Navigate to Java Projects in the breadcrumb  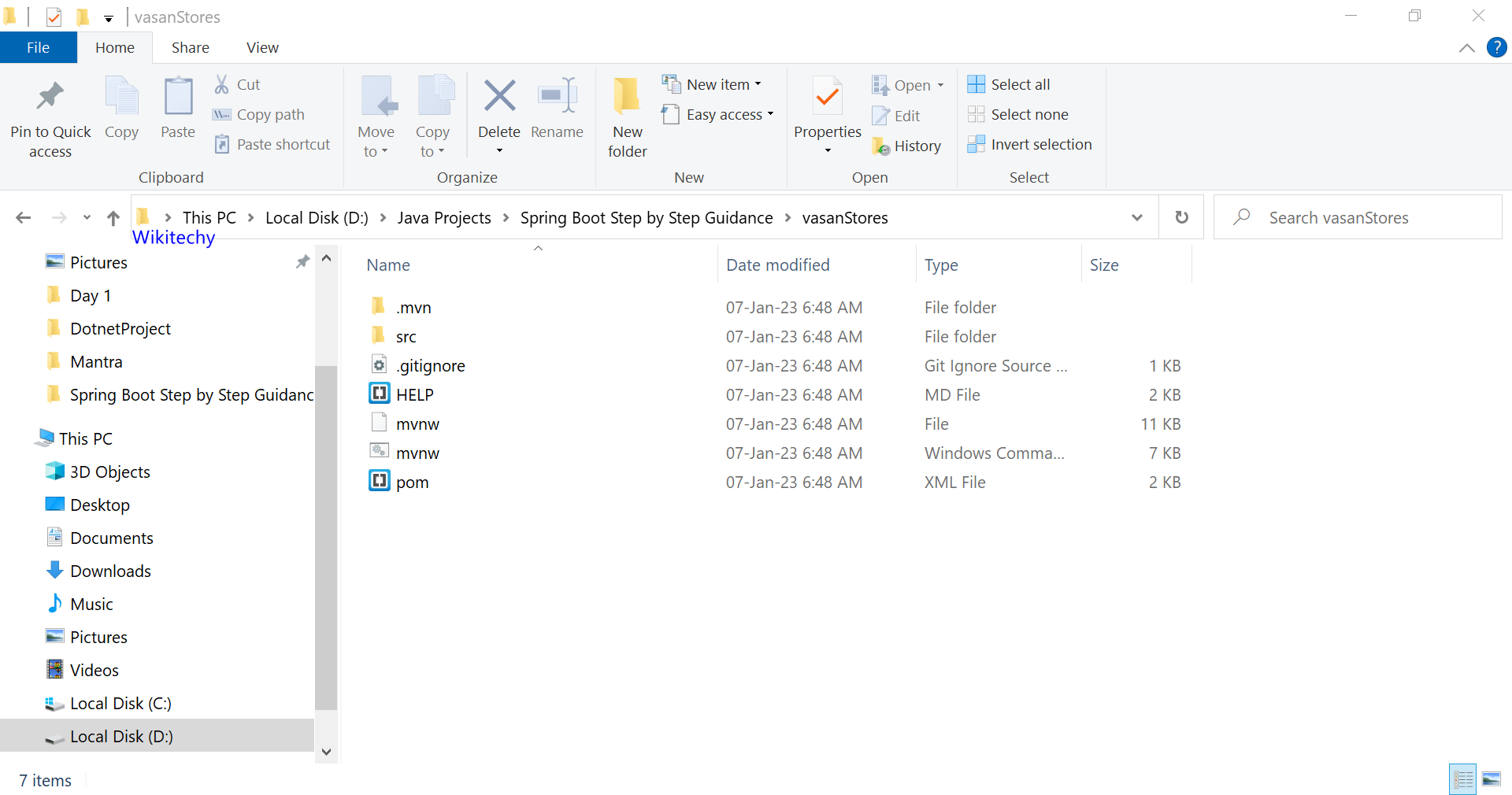[x=443, y=218]
